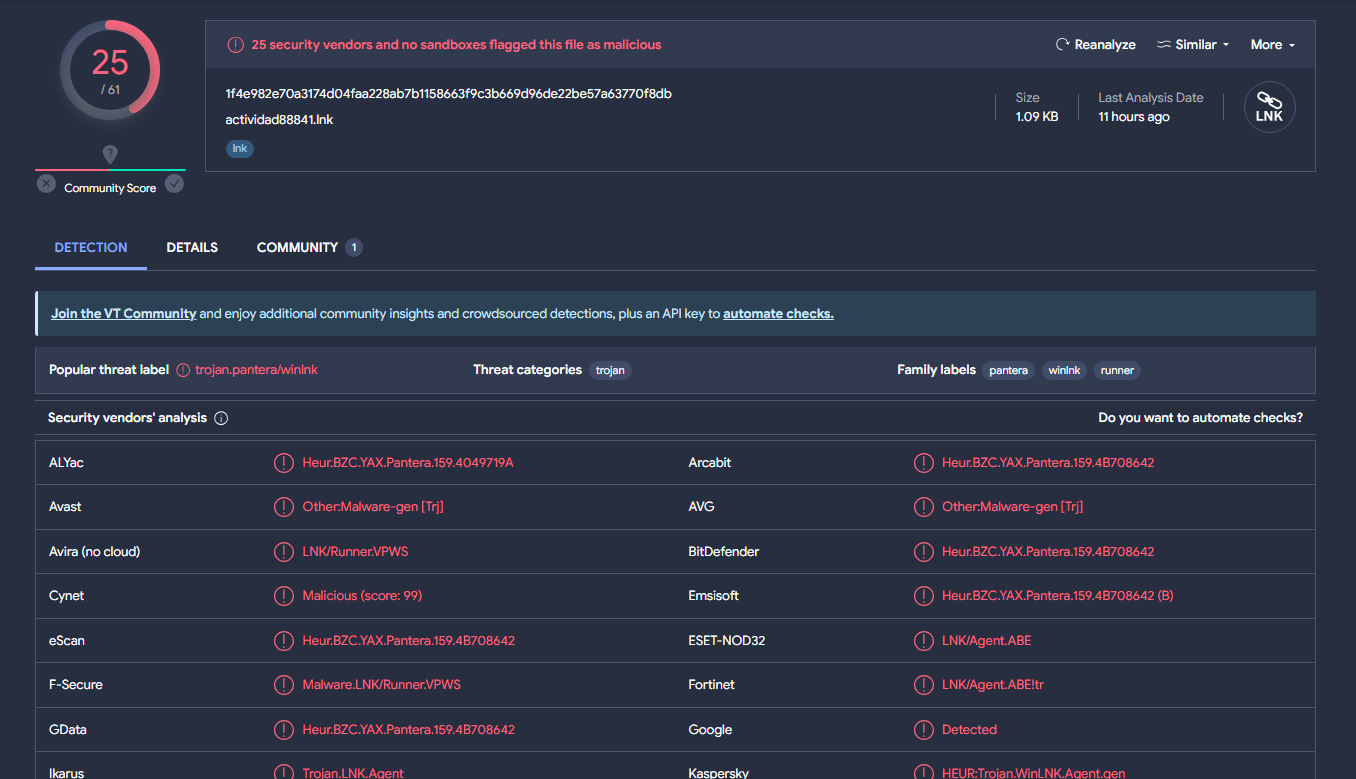Vote harmless with the checkmark community score button
Screen dimensions: 1356x779
[174, 184]
